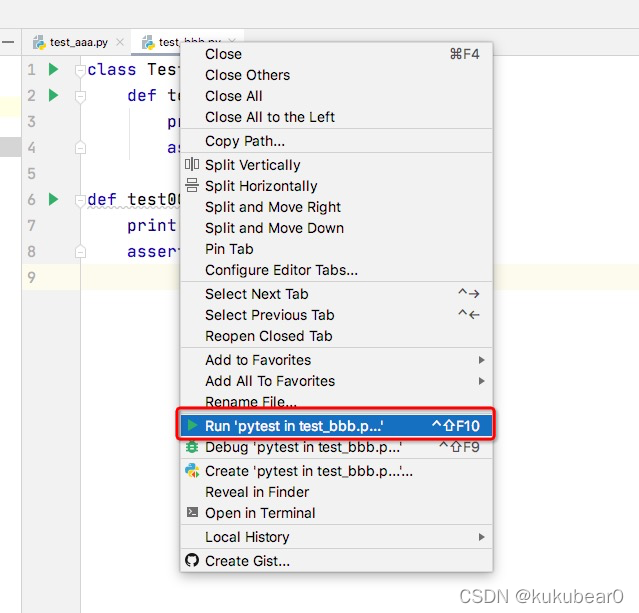Click the terminal icon beside Open in Terminal

(x=192, y=512)
